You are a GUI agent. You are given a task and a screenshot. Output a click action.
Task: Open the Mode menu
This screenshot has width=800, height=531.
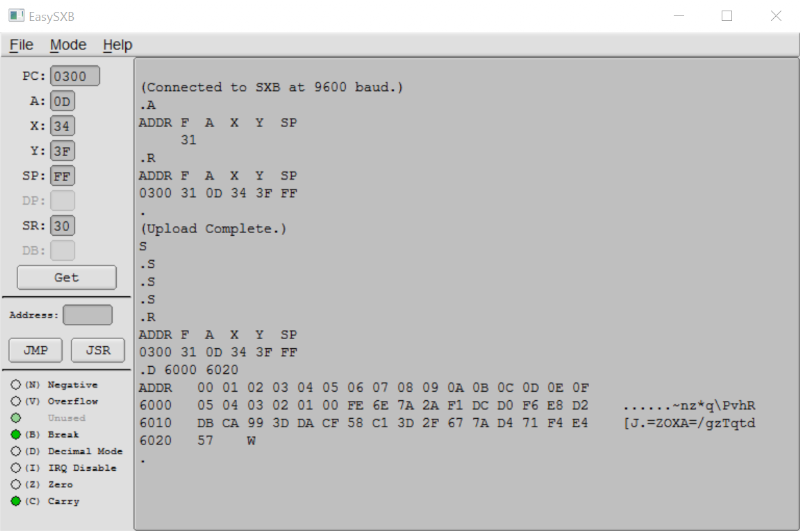click(x=68, y=45)
